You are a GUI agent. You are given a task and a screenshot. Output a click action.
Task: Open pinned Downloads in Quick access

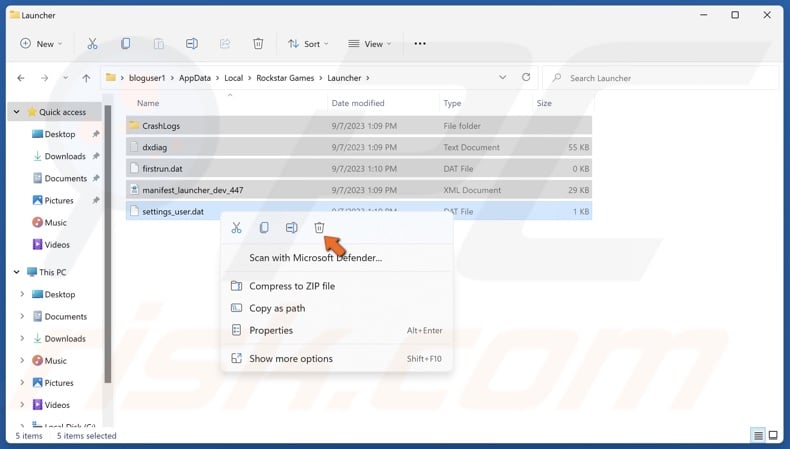64,156
